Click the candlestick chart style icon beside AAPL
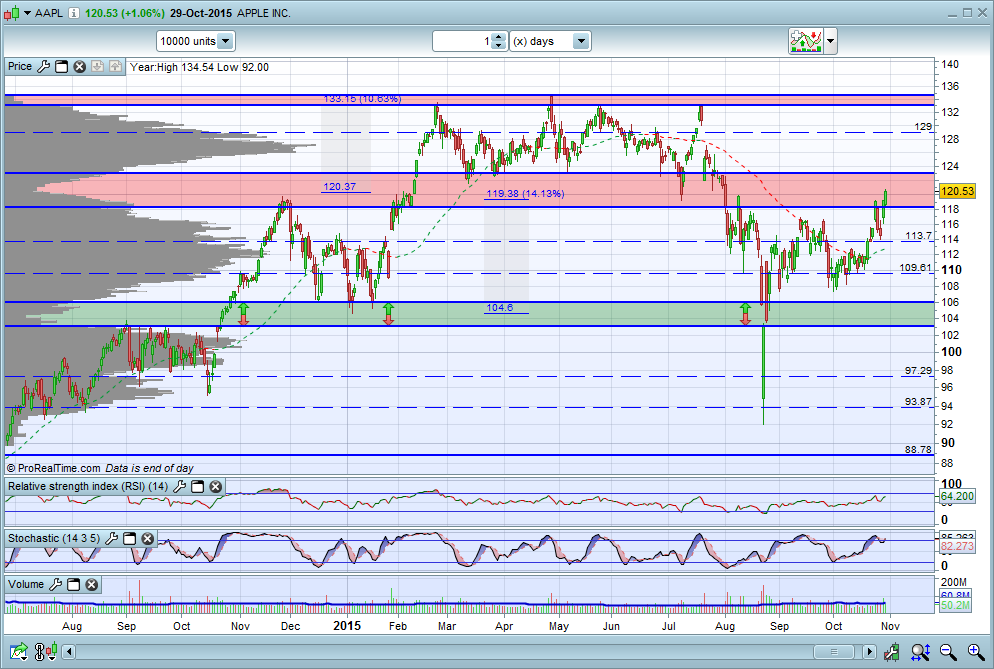The width and height of the screenshot is (994, 669). click(x=11, y=13)
